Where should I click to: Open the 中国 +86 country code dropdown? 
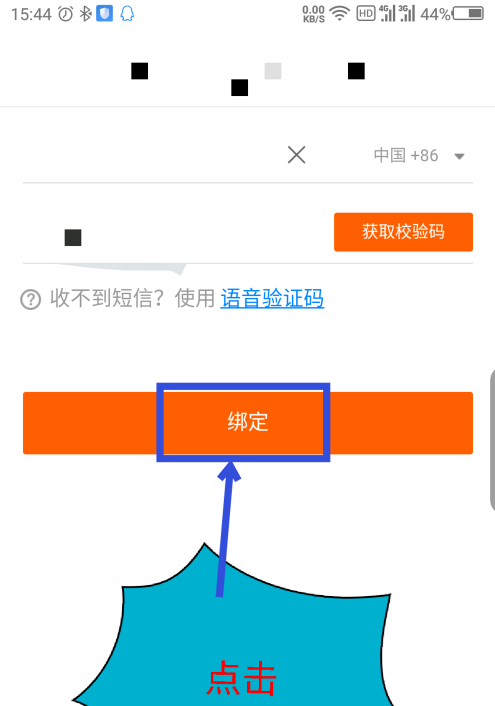[419, 156]
